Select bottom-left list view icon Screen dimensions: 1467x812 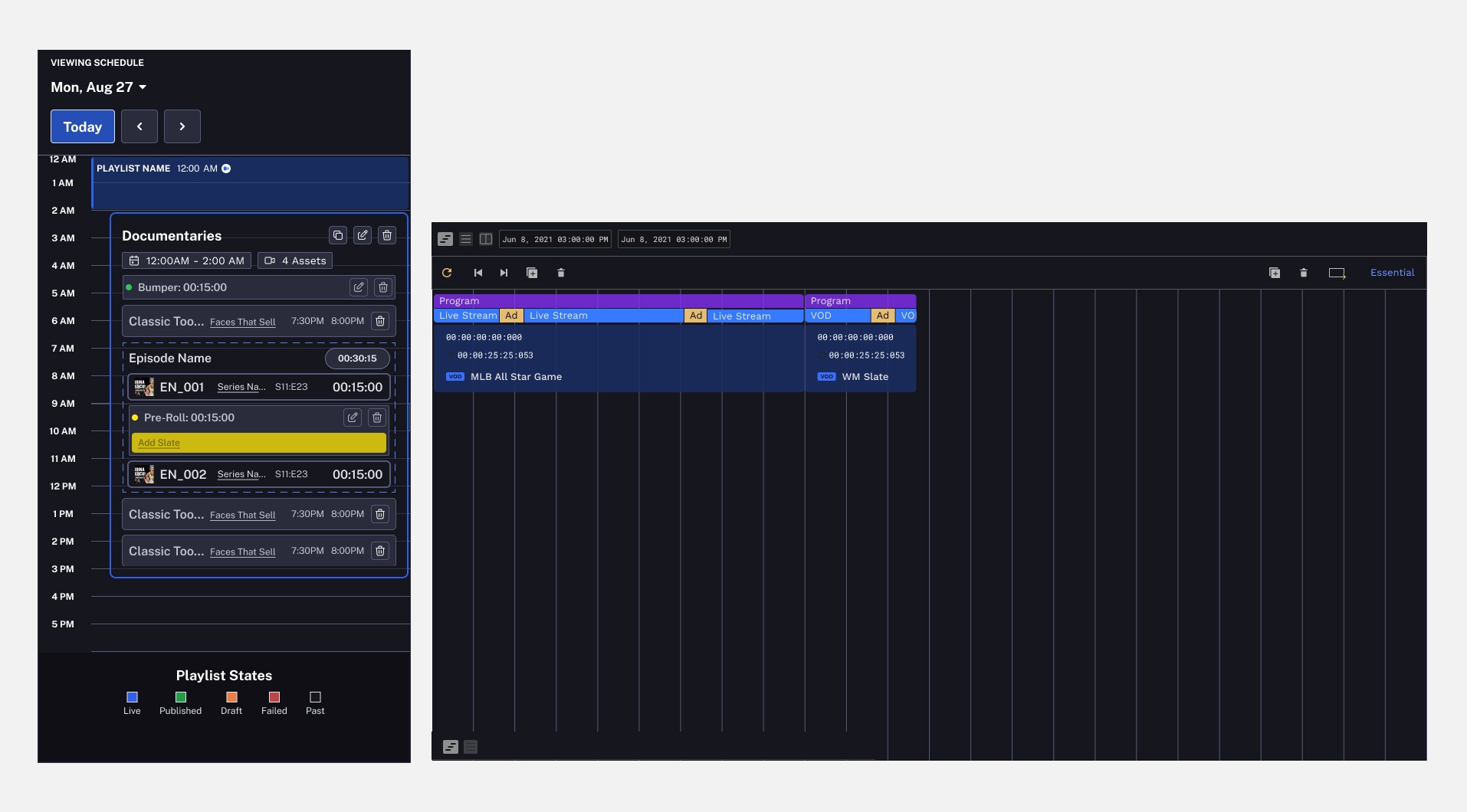pos(471,747)
